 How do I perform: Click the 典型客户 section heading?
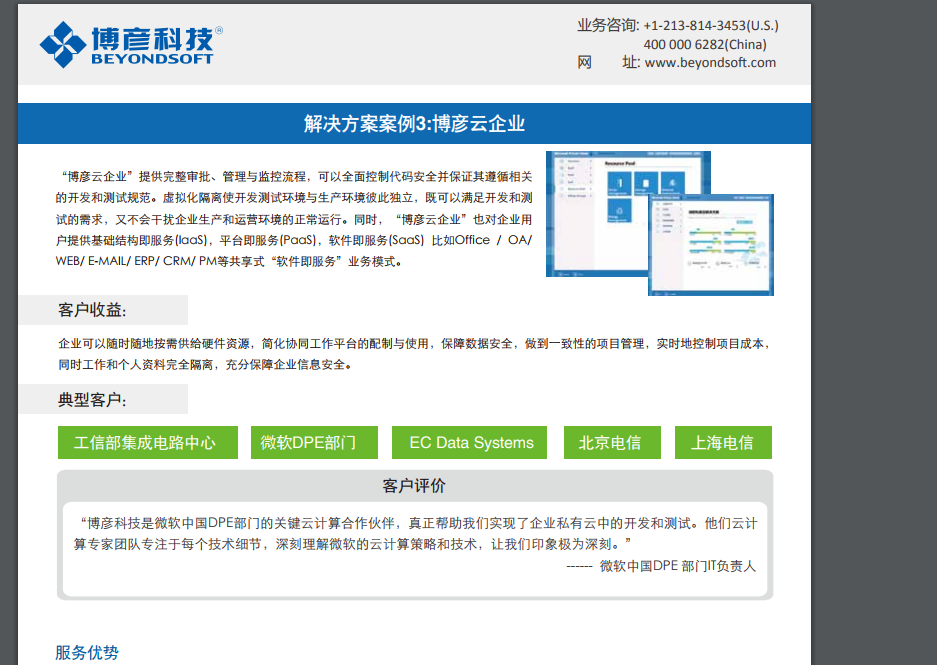[92, 400]
